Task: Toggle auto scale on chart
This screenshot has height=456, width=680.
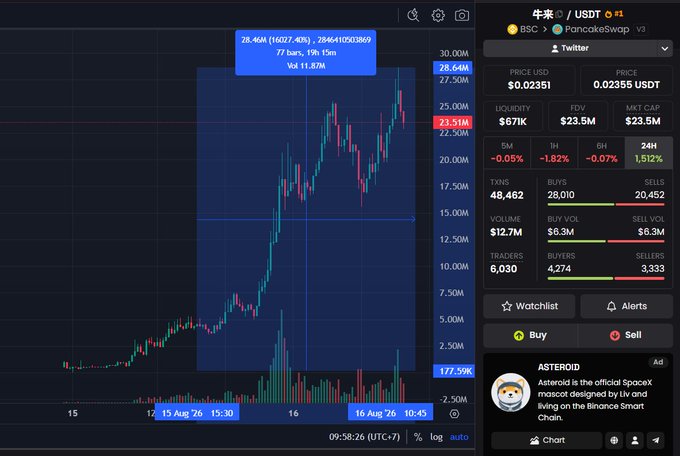Action: tap(459, 437)
